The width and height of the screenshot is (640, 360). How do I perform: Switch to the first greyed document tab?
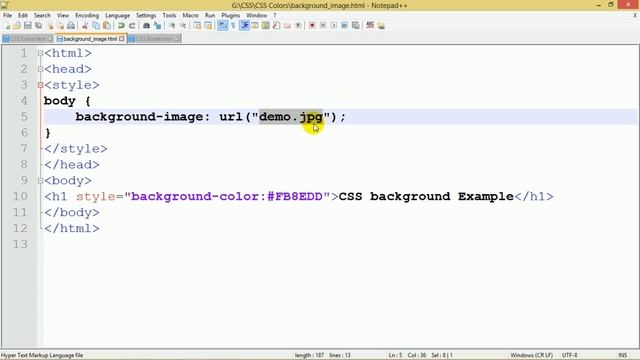click(x=28, y=39)
